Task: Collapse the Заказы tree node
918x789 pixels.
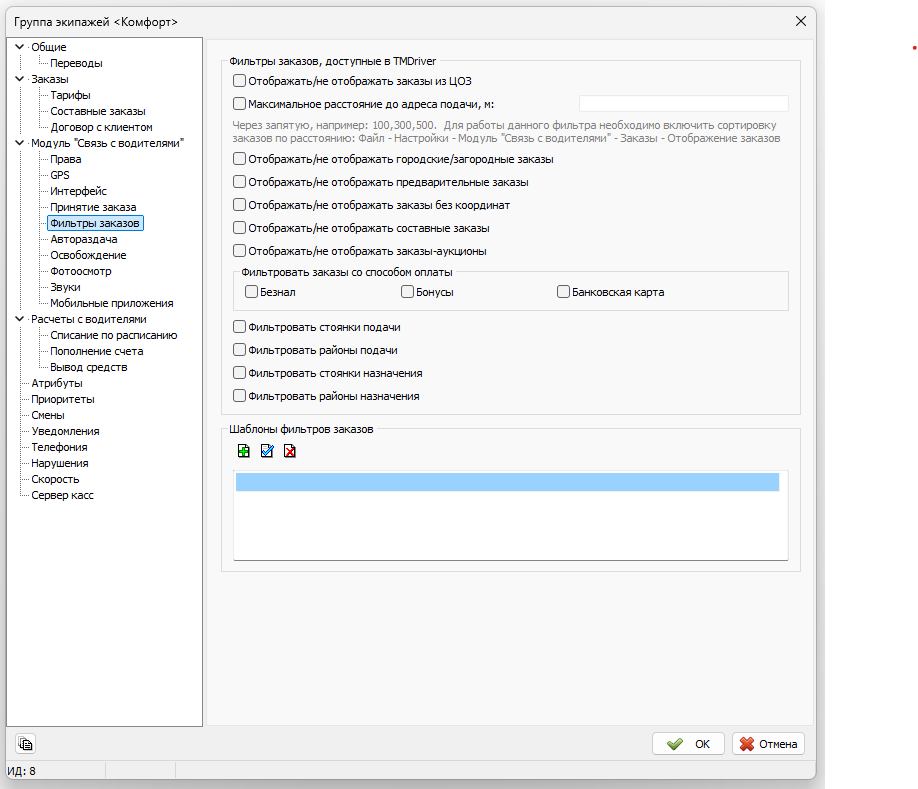Action: (x=19, y=79)
